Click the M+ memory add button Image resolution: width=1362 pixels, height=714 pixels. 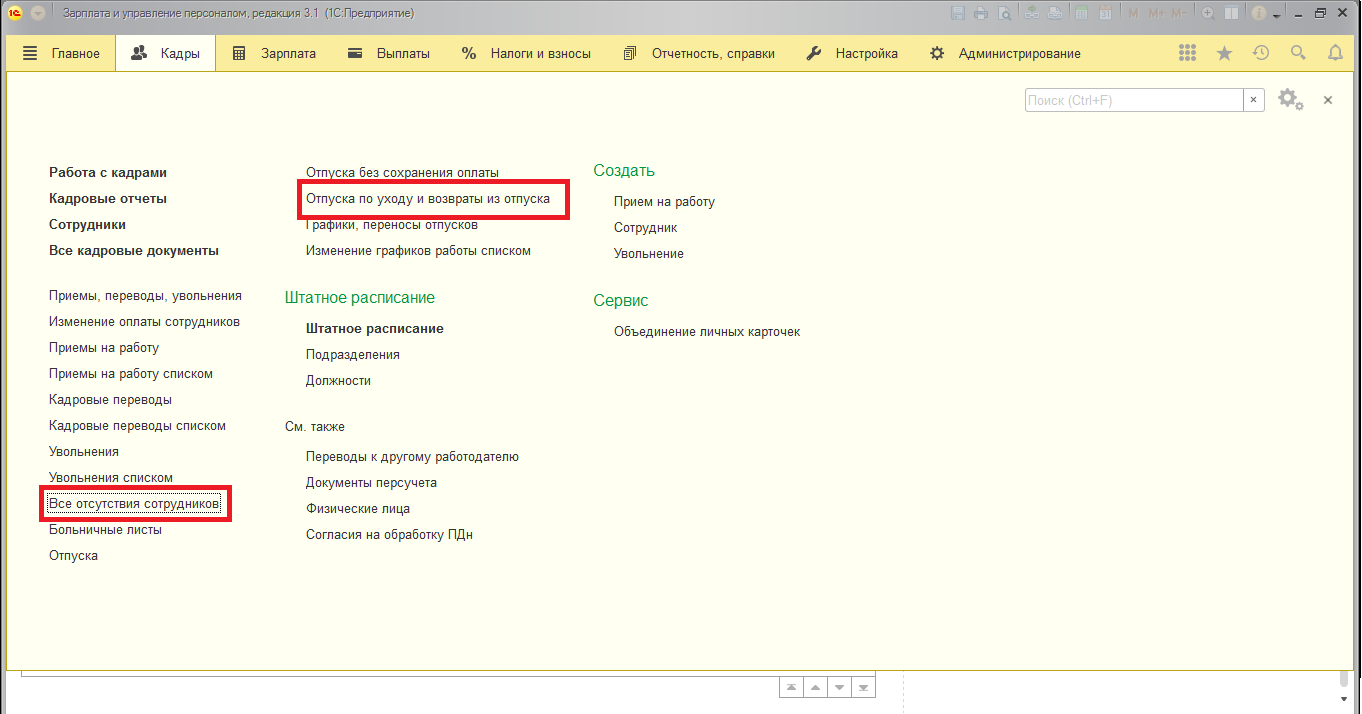1156,13
